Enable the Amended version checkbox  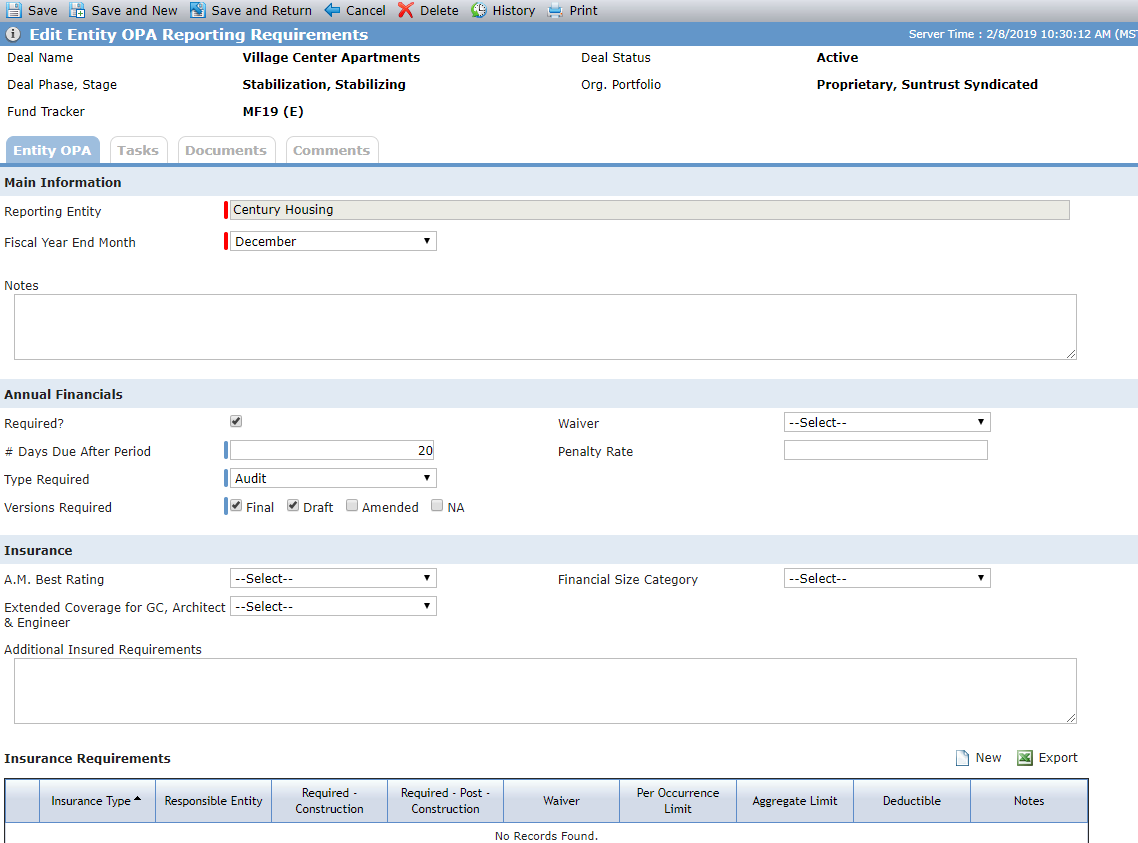352,506
